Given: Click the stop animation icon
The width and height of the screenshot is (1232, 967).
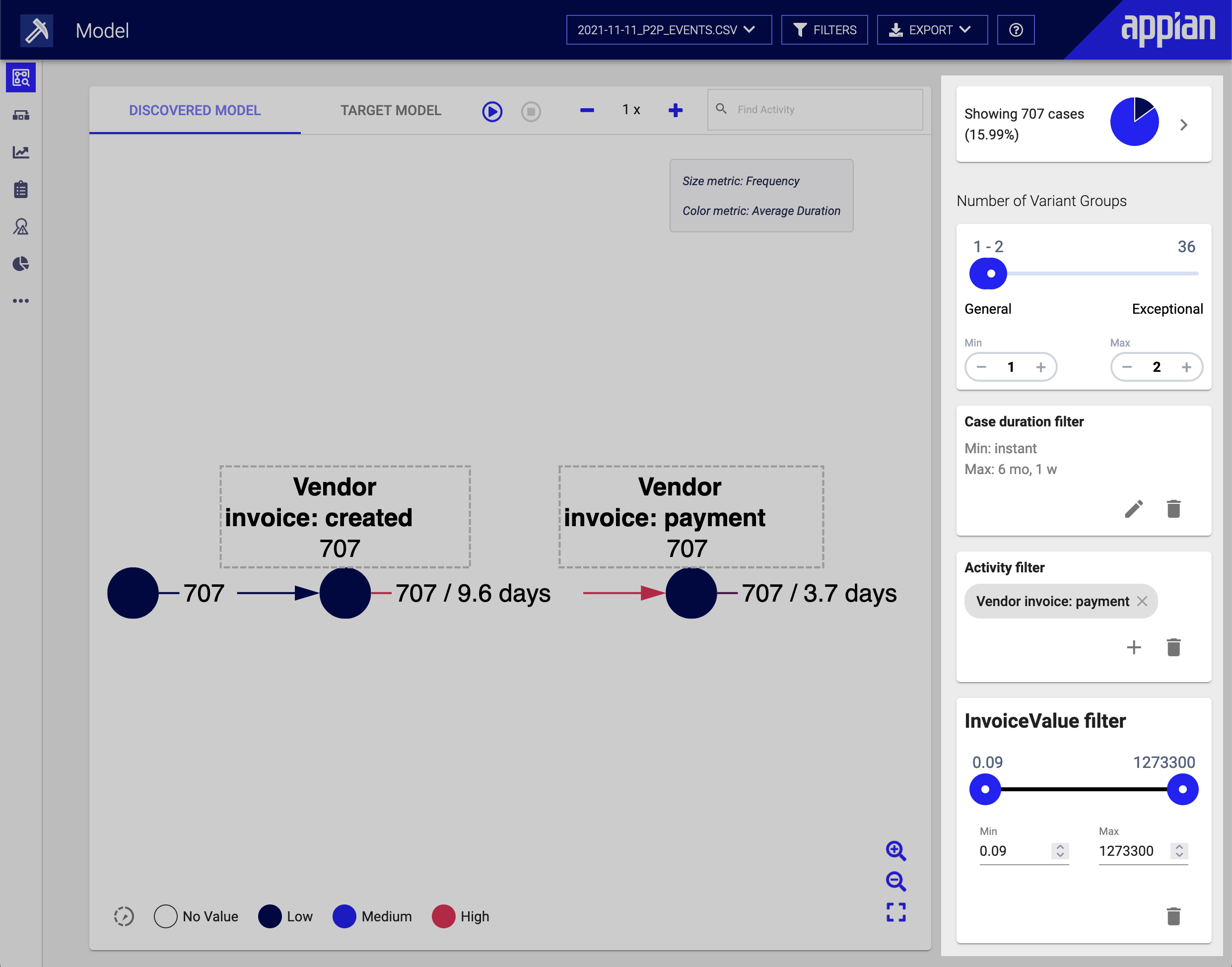Looking at the screenshot, I should (x=530, y=111).
